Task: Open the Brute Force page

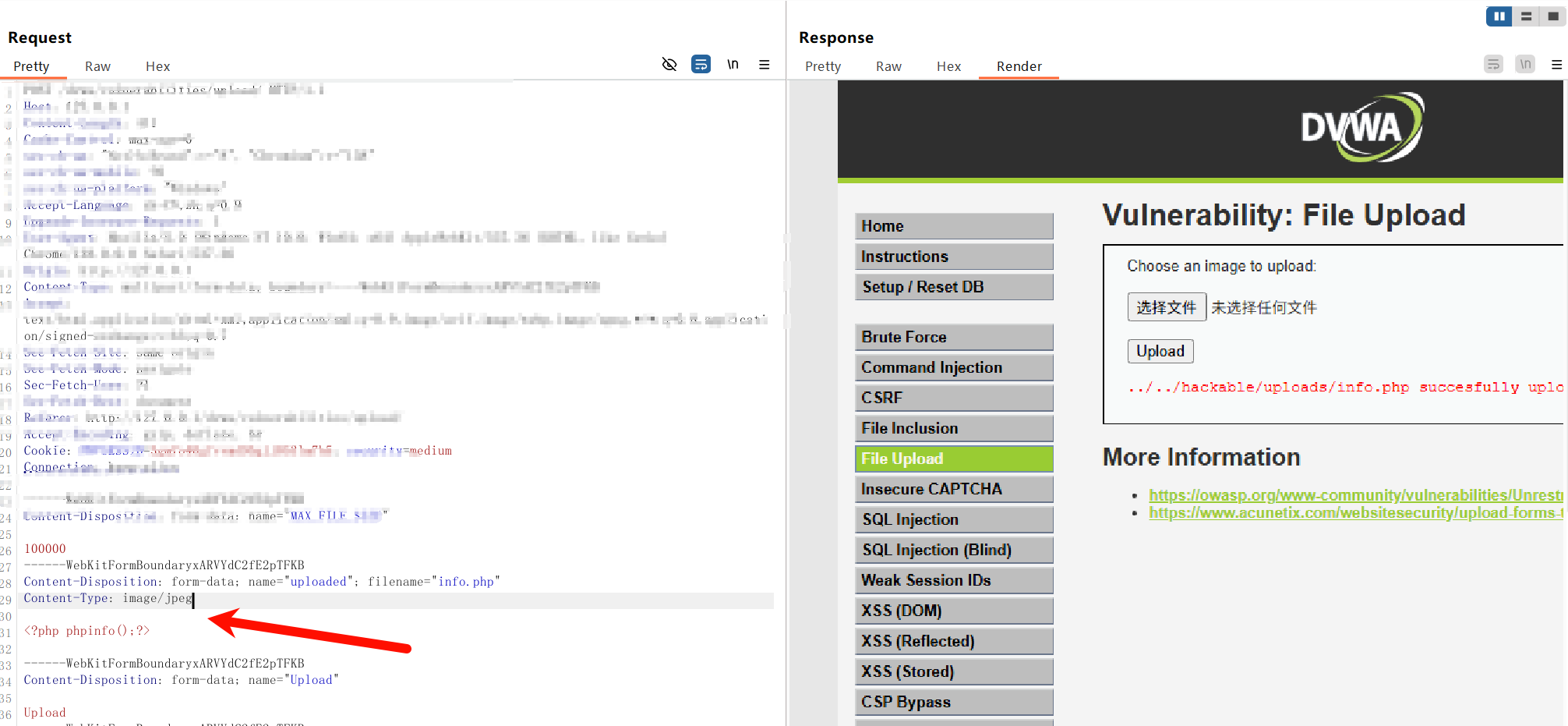Action: pos(954,337)
